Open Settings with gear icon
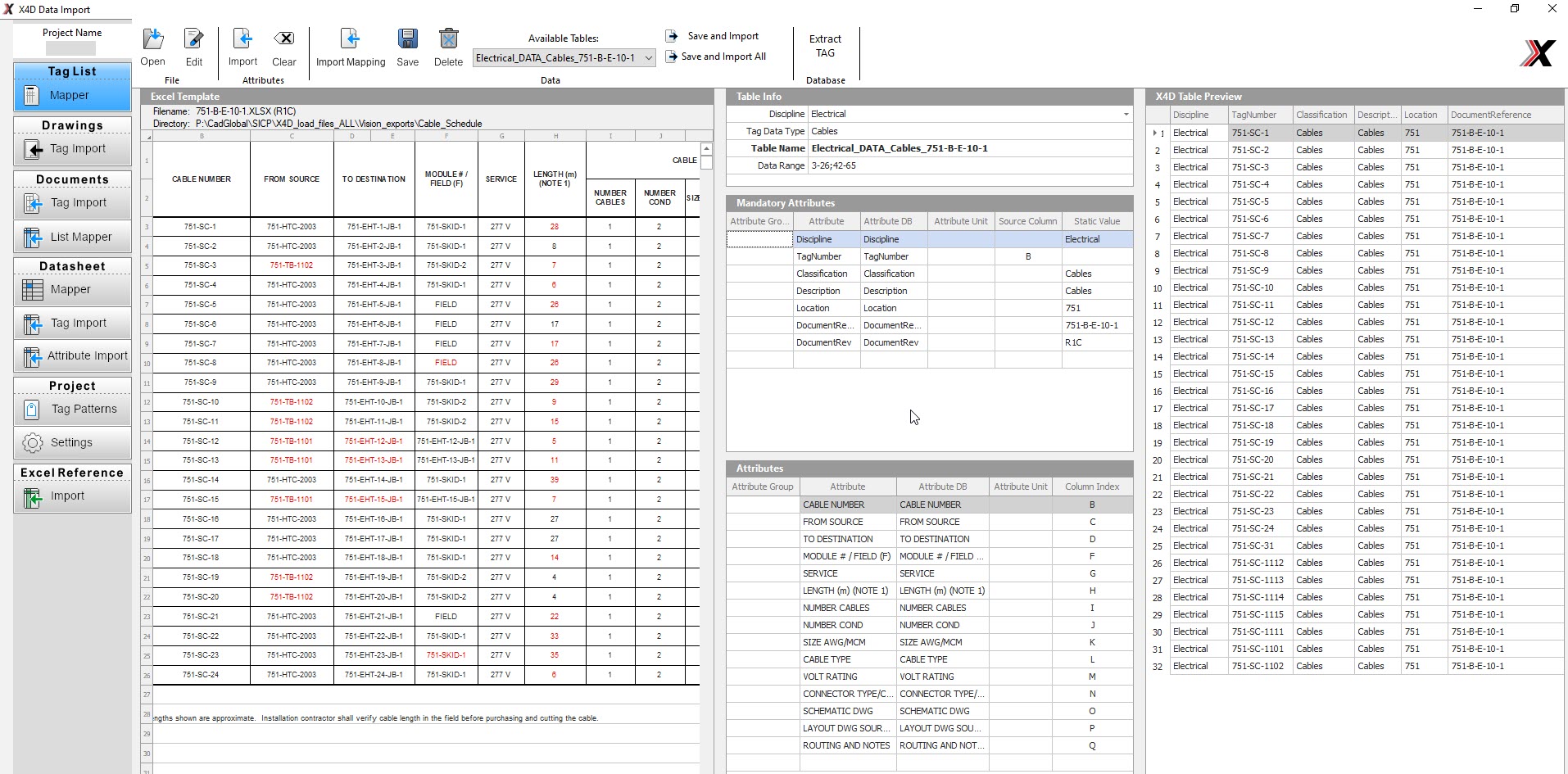The height and width of the screenshot is (774, 1568). pos(72,443)
